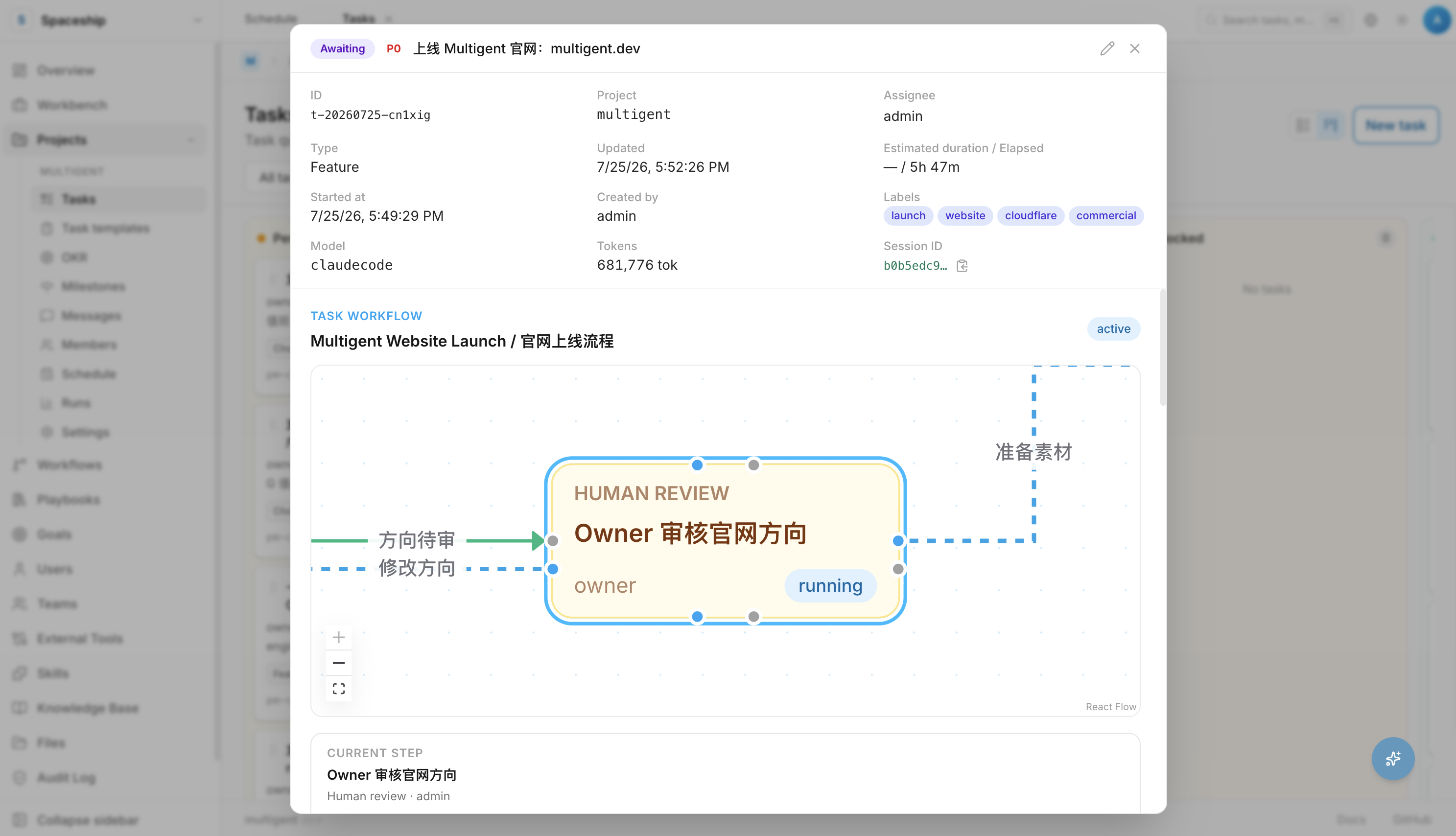Click the 准备素材 edge label
1456x836 pixels.
tap(1033, 452)
